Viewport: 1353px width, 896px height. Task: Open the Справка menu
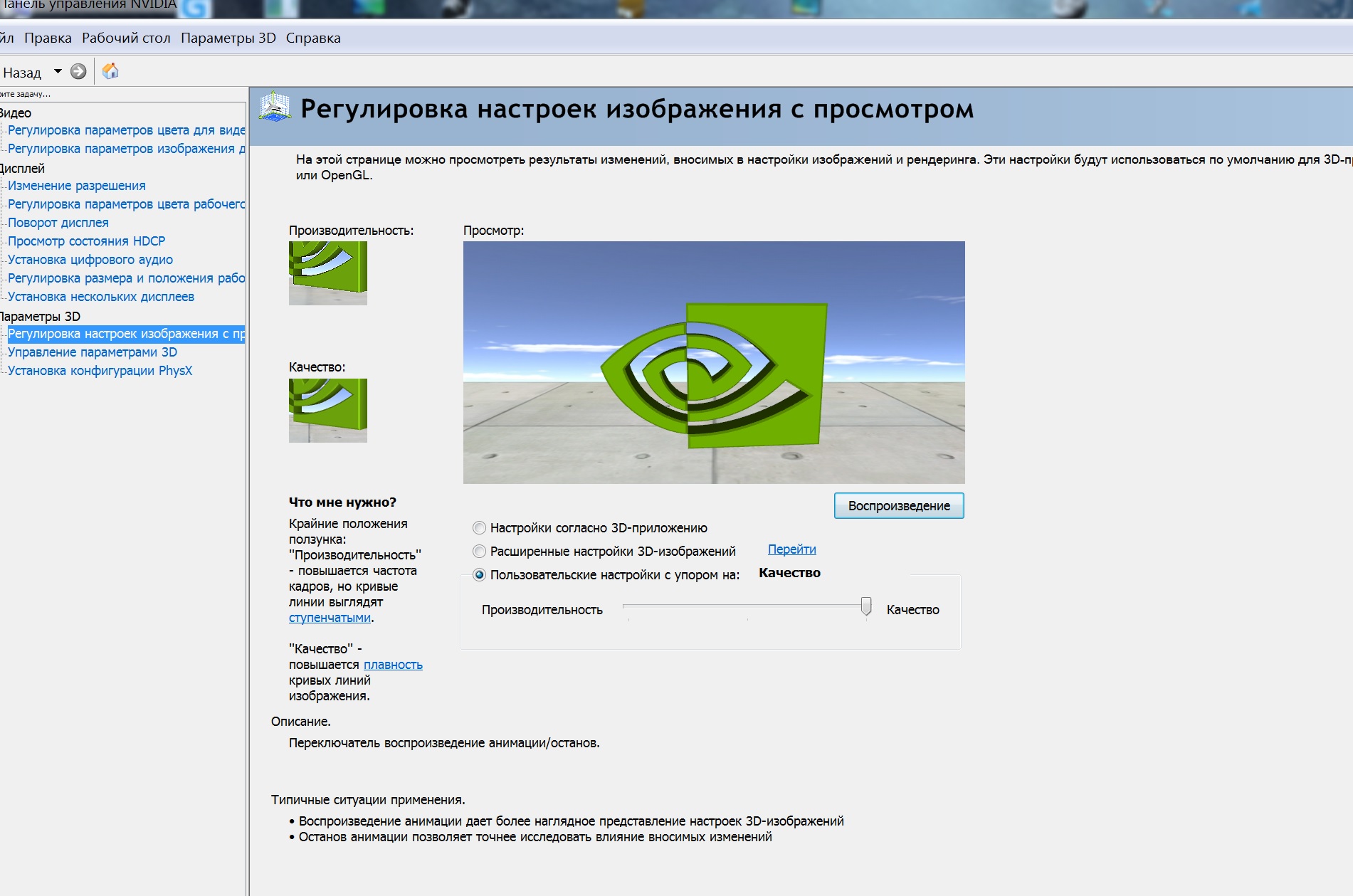click(x=313, y=38)
